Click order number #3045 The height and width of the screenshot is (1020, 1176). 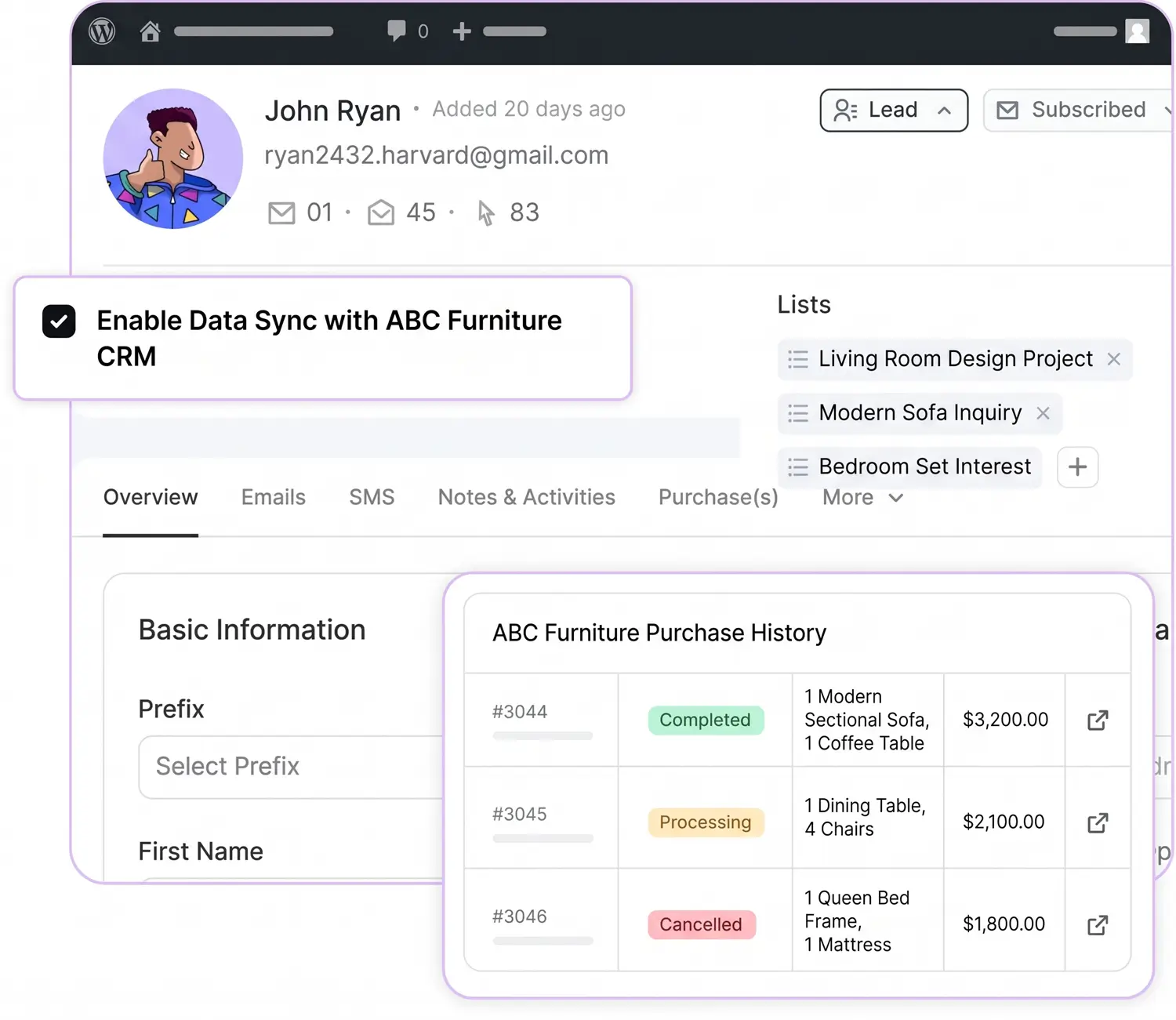[x=520, y=815]
